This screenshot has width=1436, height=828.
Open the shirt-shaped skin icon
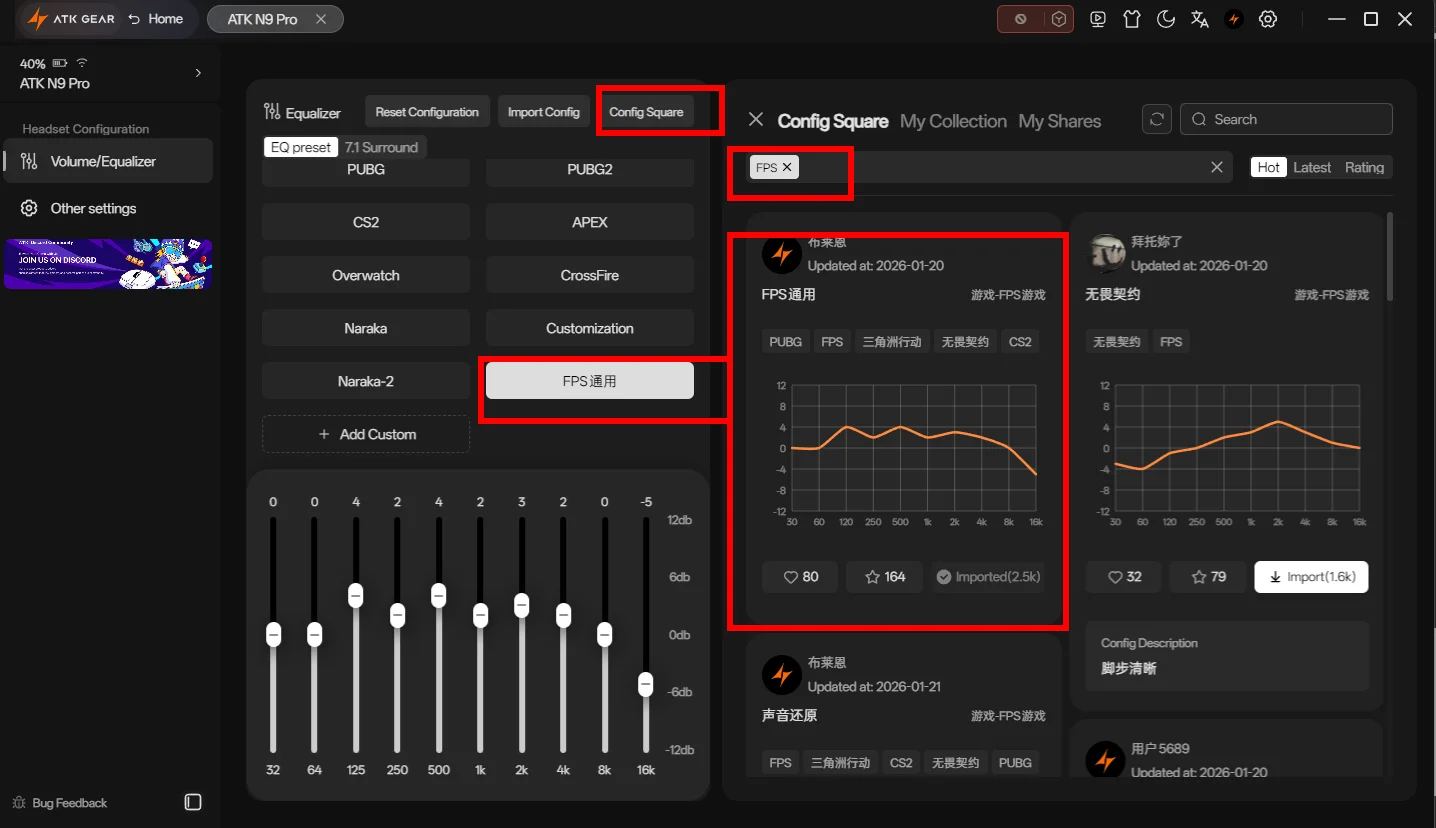click(1132, 19)
